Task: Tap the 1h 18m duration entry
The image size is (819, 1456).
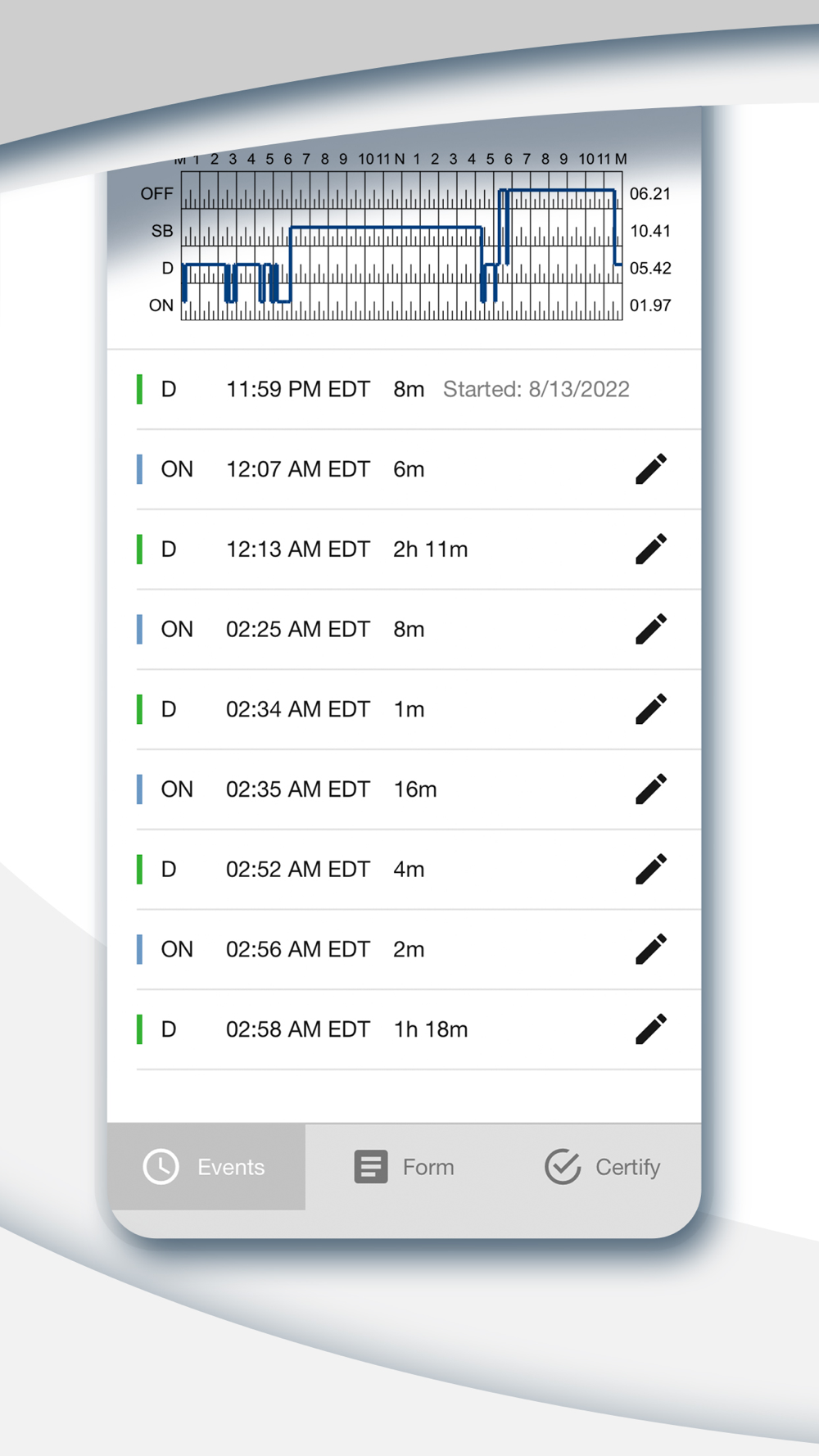Action: point(431,1029)
